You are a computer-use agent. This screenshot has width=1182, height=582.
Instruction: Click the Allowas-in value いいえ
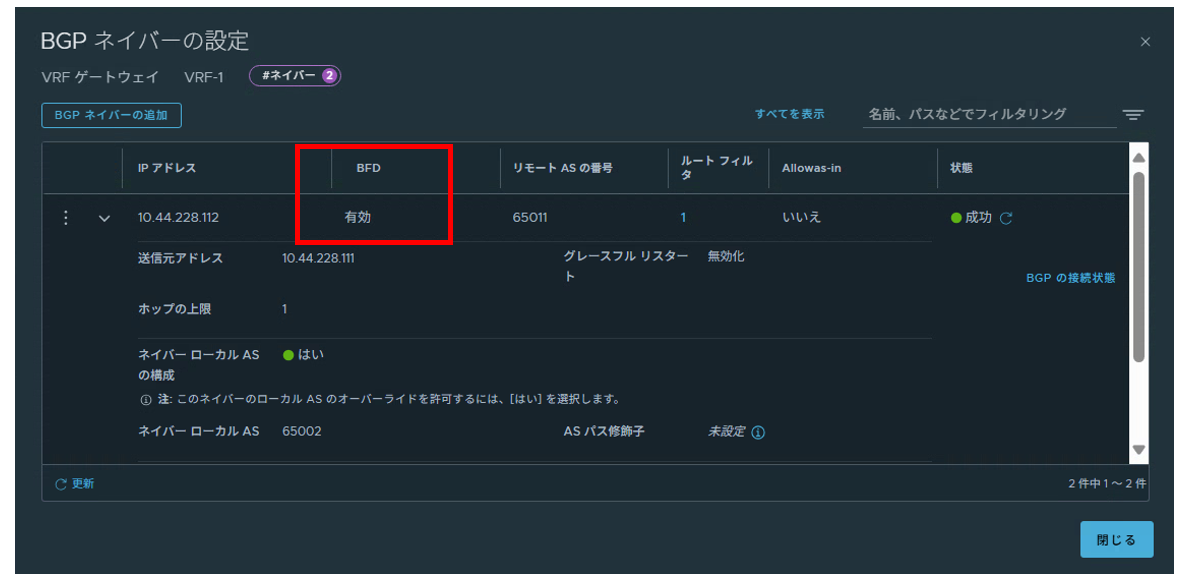point(801,218)
